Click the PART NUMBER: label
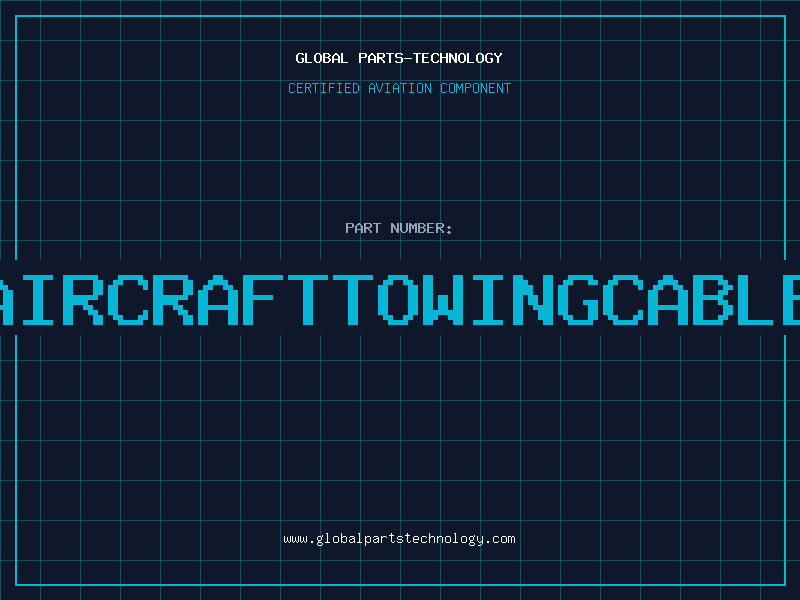800x600 pixels. [399, 228]
